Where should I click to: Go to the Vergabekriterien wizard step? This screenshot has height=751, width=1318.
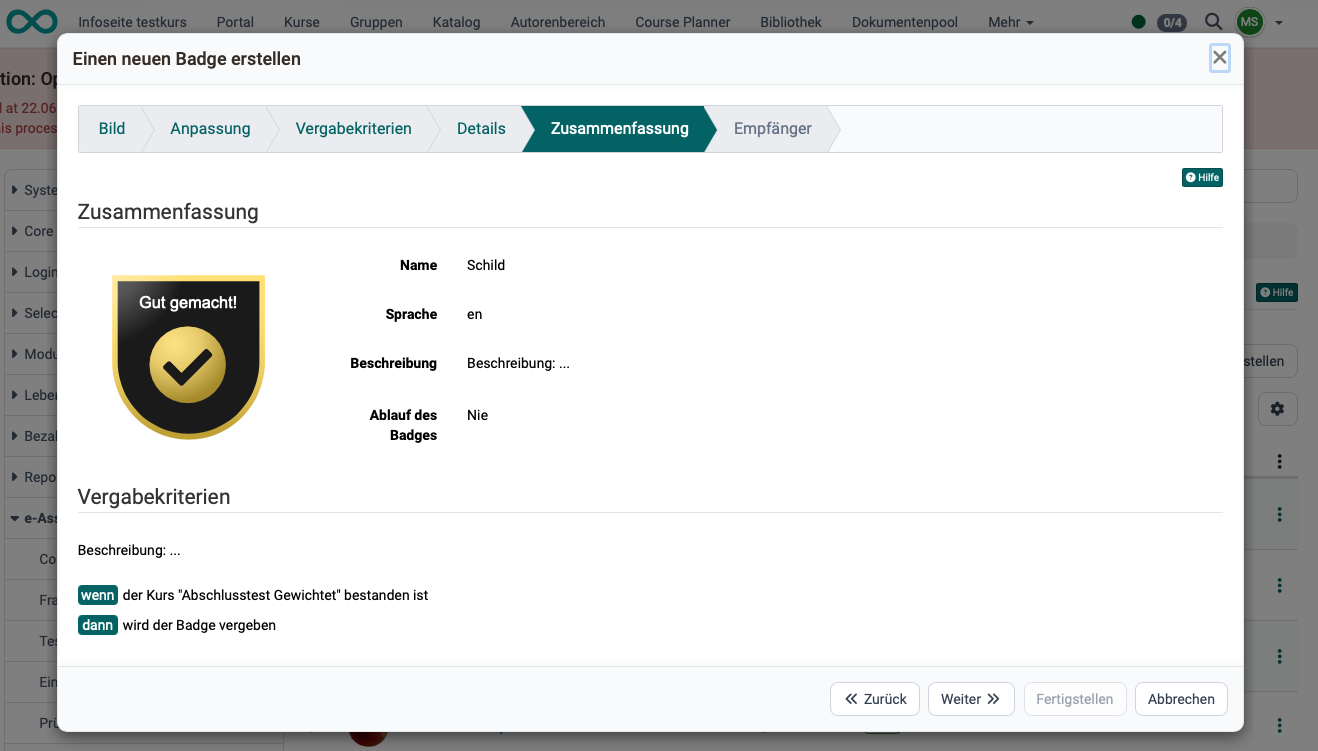click(353, 128)
